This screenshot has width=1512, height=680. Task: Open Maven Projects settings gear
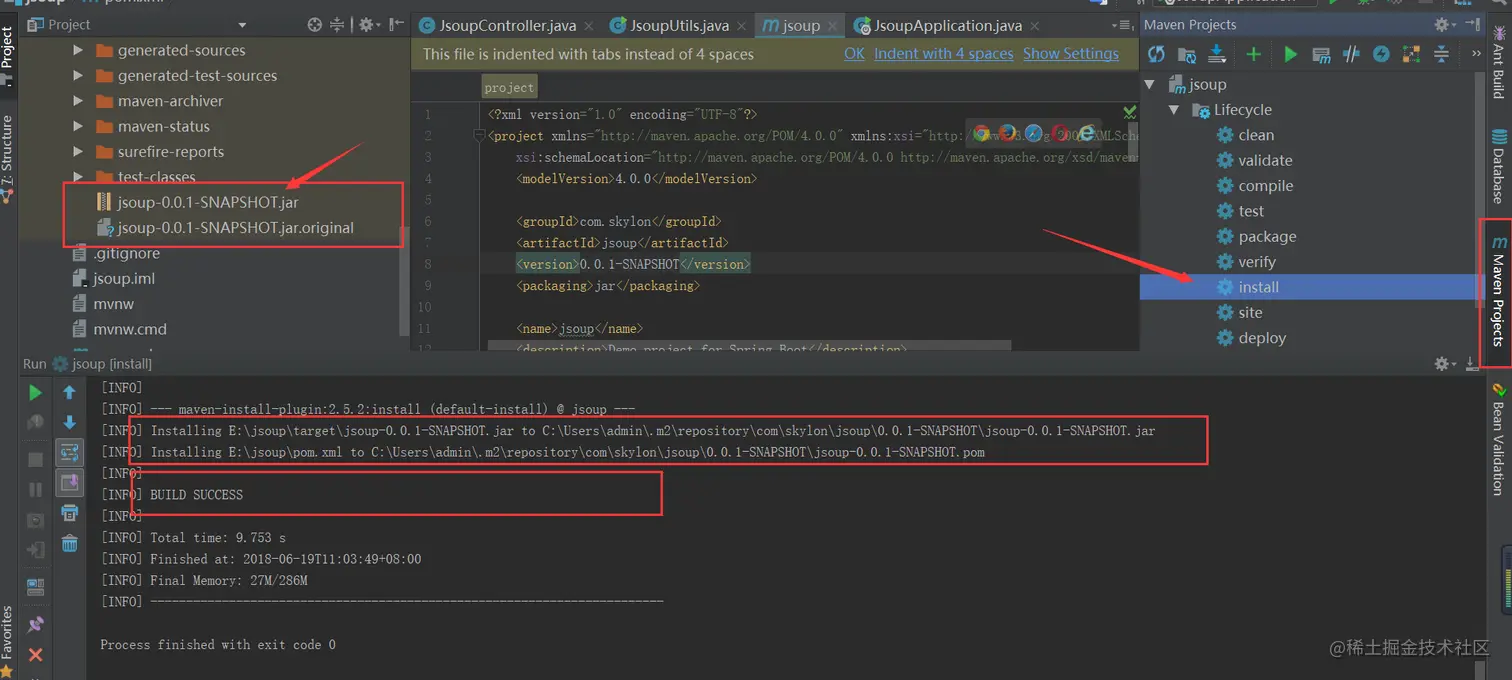coord(1445,24)
